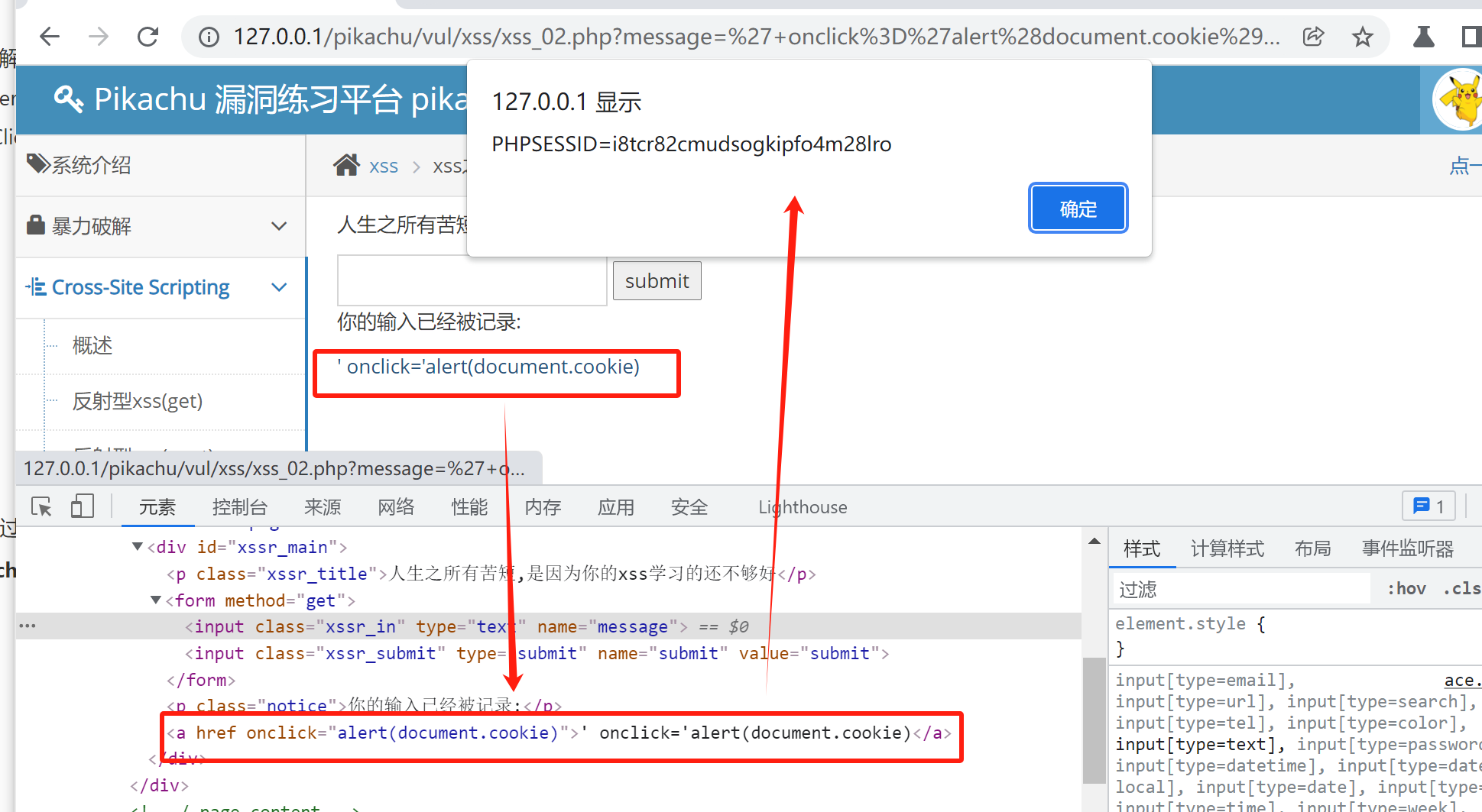1482x812 pixels.
Task: Click the home icon in breadcrumb
Action: pyautogui.click(x=346, y=165)
